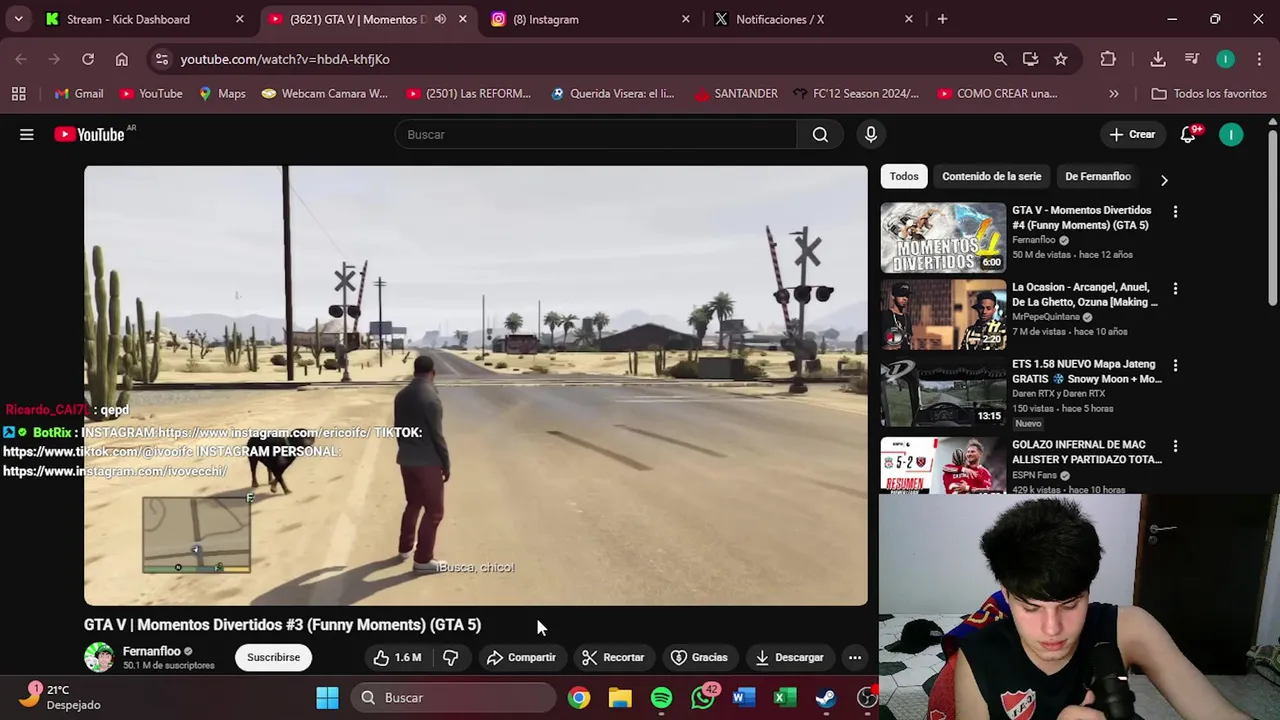The width and height of the screenshot is (1280, 720).
Task: Open a new Chrome tab
Action: (942, 19)
